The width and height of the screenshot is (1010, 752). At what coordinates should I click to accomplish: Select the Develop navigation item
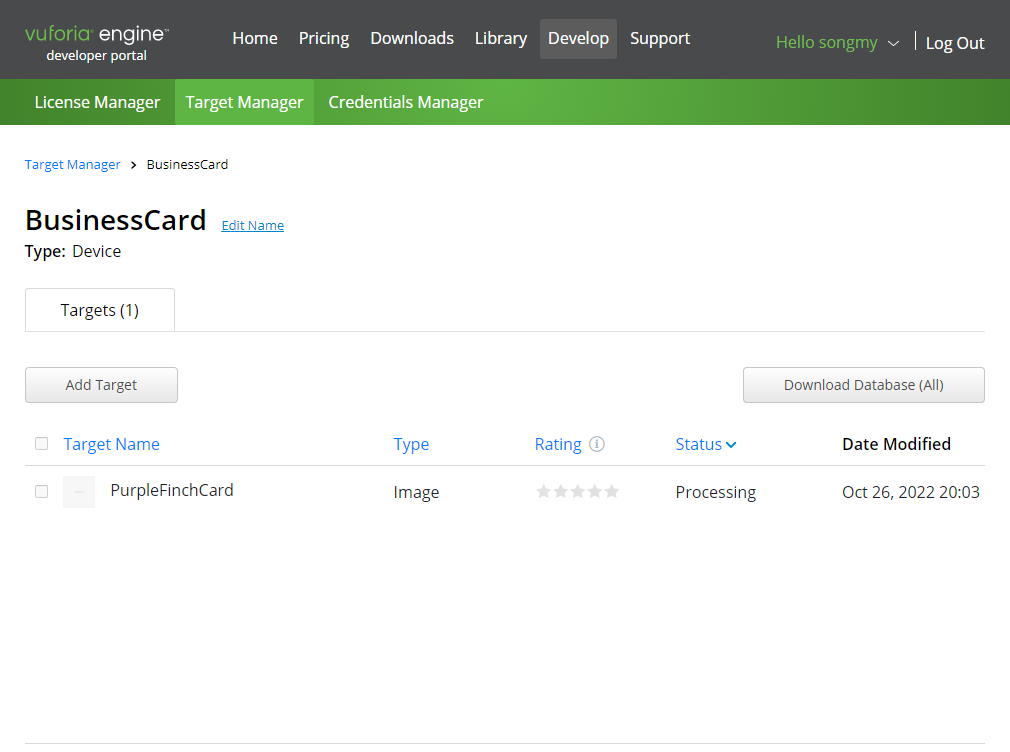click(x=578, y=39)
